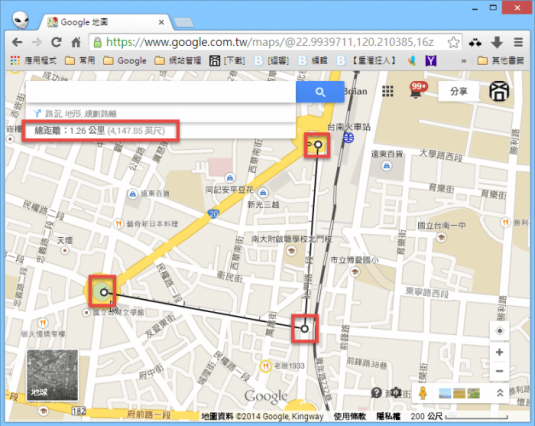Open the [下載] bookmark
The width and height of the screenshot is (535, 426).
point(227,61)
